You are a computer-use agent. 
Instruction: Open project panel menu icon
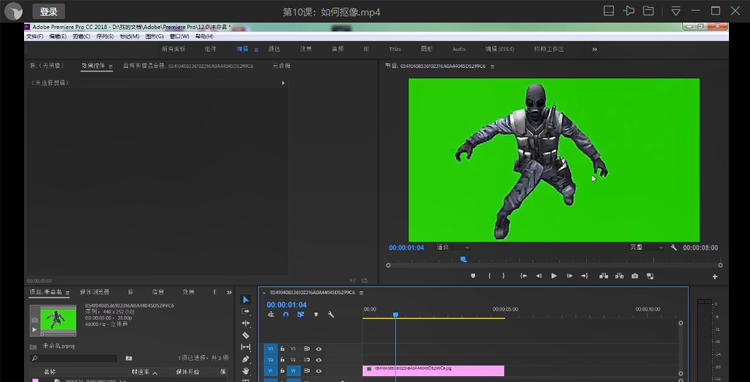[67, 292]
